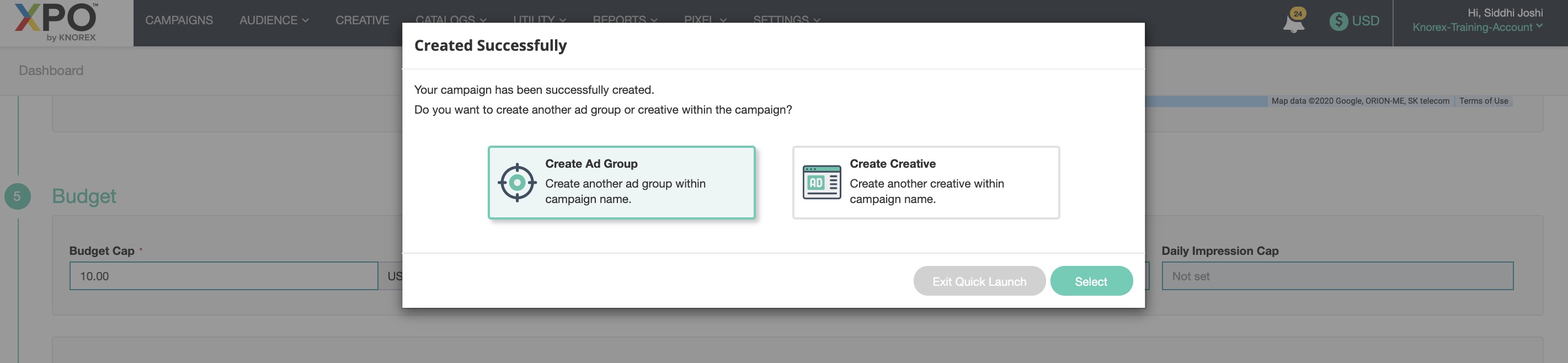Click the Create Ad Group target icon
This screenshot has height=363, width=1568.
(x=517, y=182)
